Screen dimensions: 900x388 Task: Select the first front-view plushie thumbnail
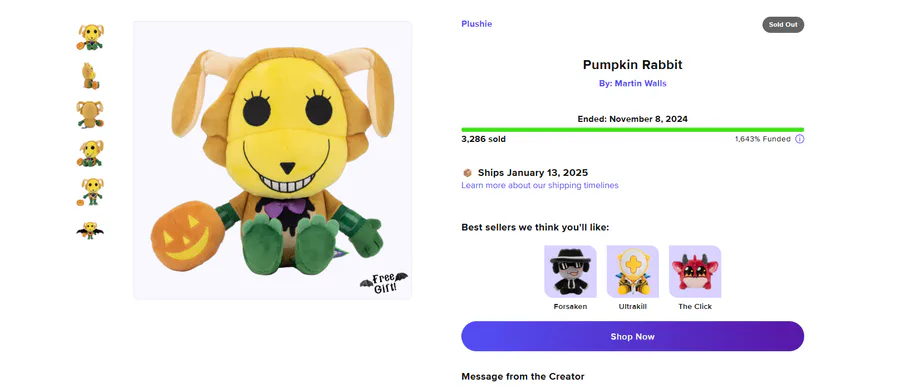click(x=90, y=37)
